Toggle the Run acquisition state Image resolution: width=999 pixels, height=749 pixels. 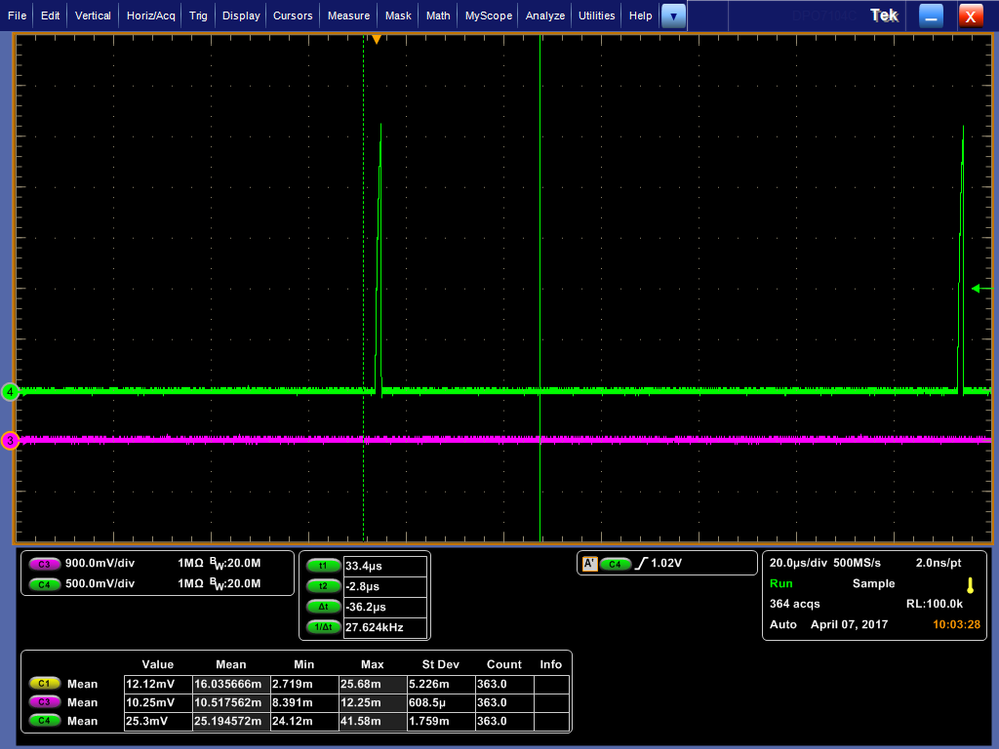click(x=781, y=583)
